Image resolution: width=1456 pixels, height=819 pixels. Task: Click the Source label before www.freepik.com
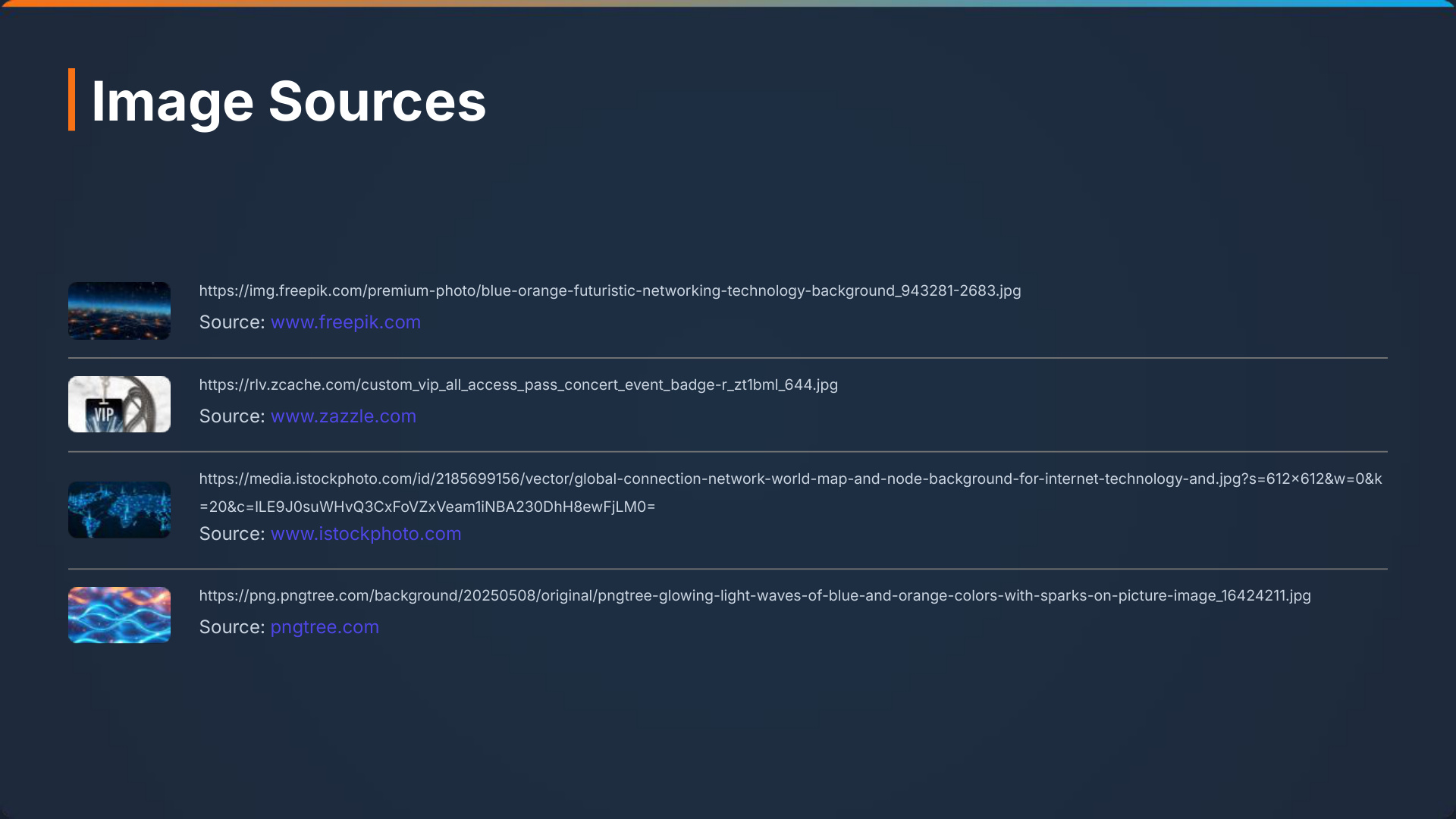231,322
